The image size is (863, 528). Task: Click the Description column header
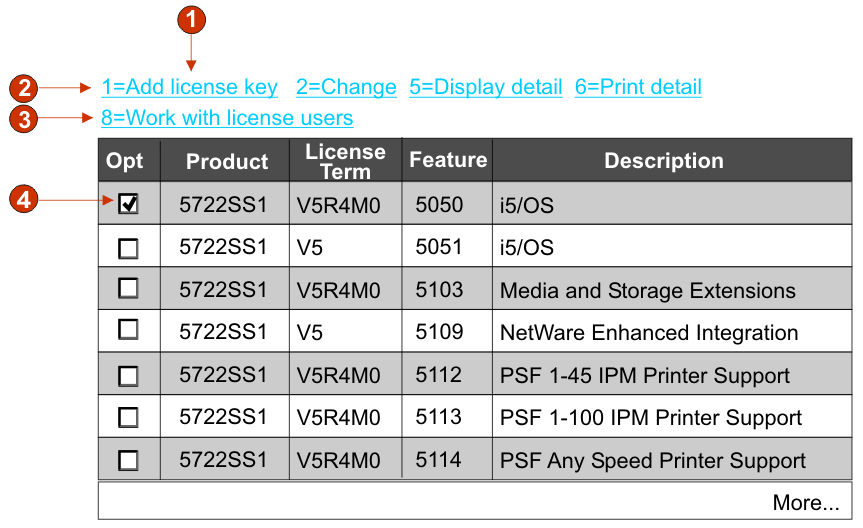point(664,161)
